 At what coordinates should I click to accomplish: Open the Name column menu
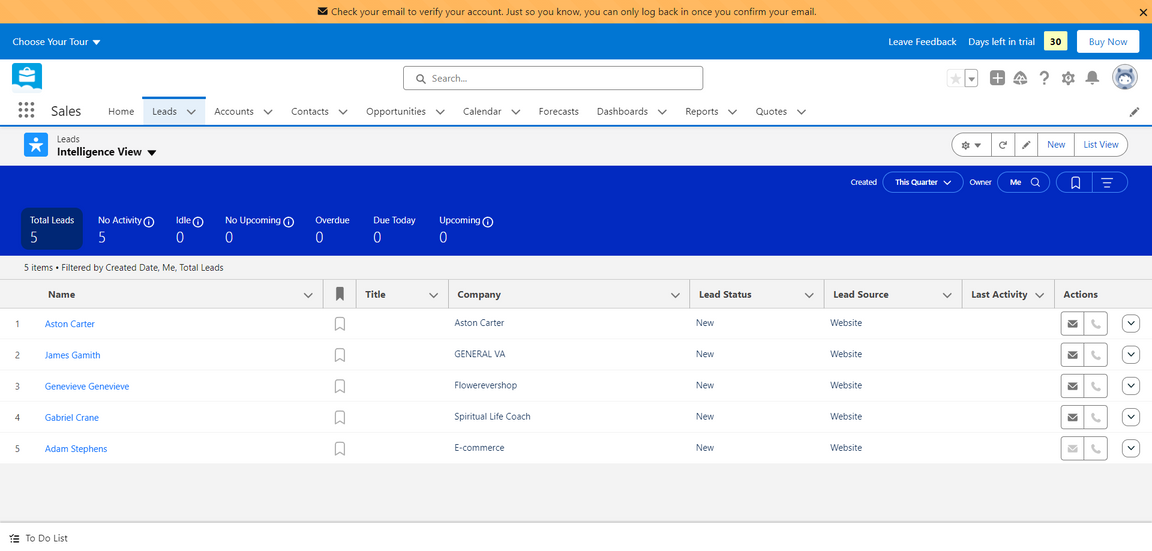click(x=308, y=295)
